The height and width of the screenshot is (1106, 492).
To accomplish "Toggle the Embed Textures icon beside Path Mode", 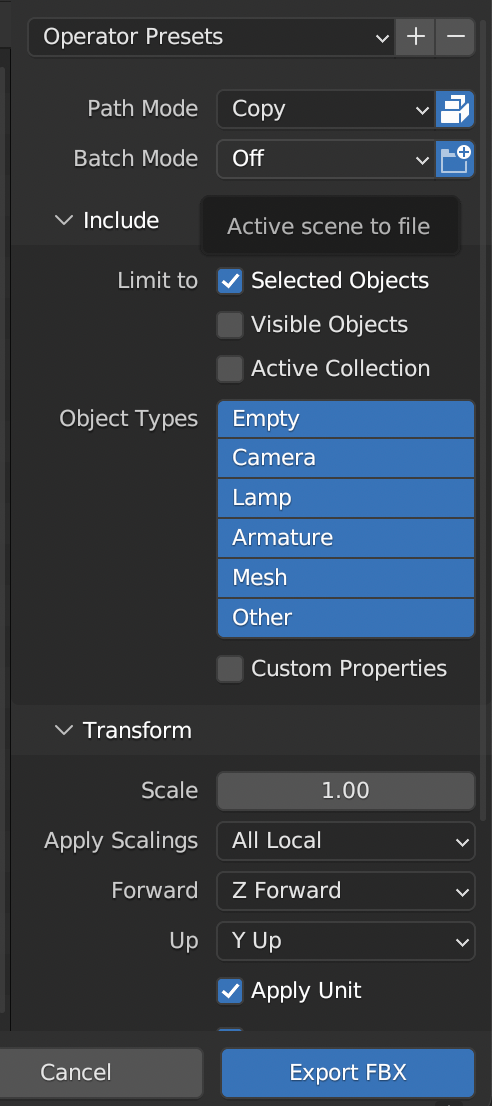I will [x=455, y=109].
